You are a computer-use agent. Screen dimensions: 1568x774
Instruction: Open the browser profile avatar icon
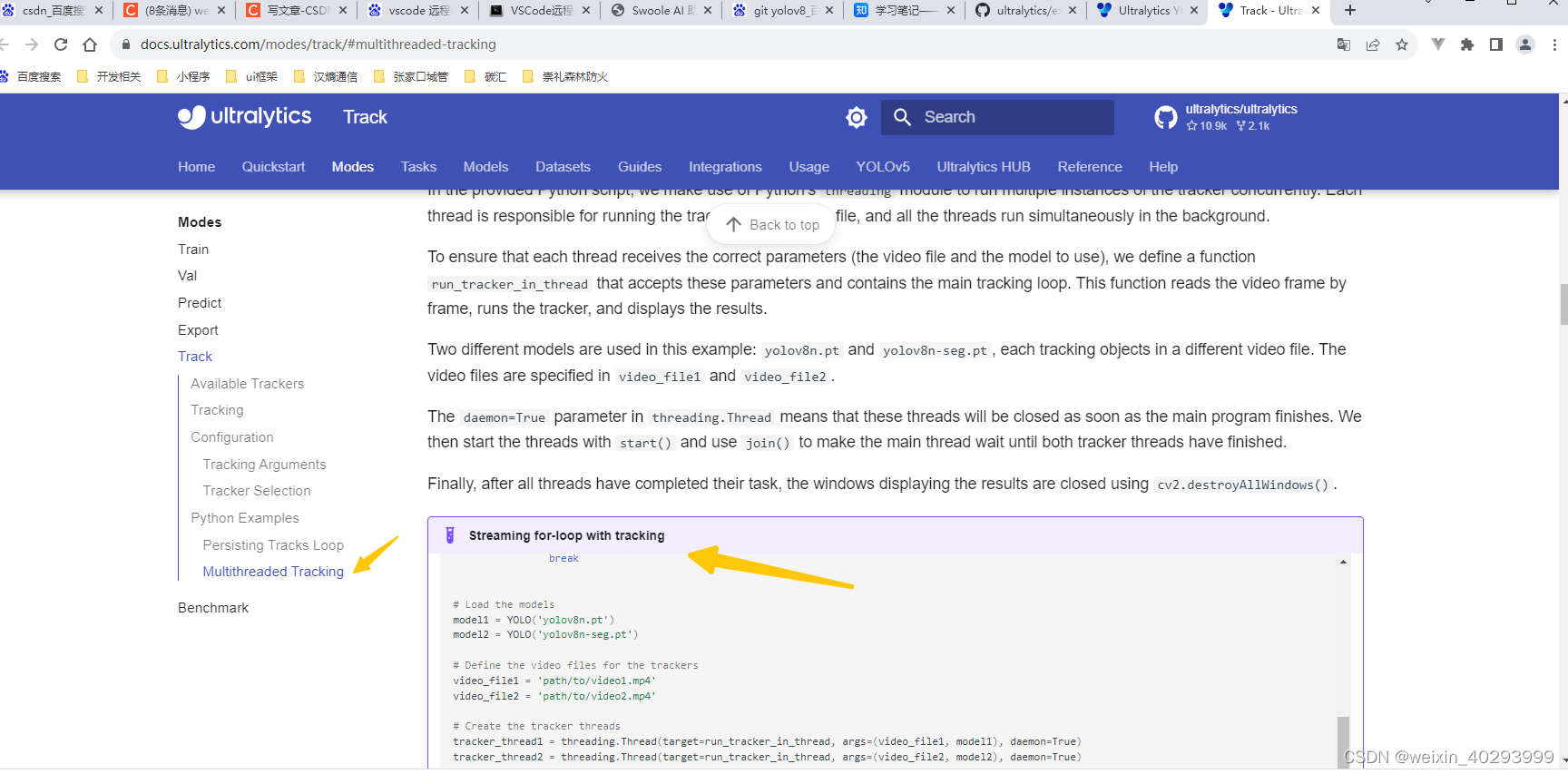tap(1525, 44)
